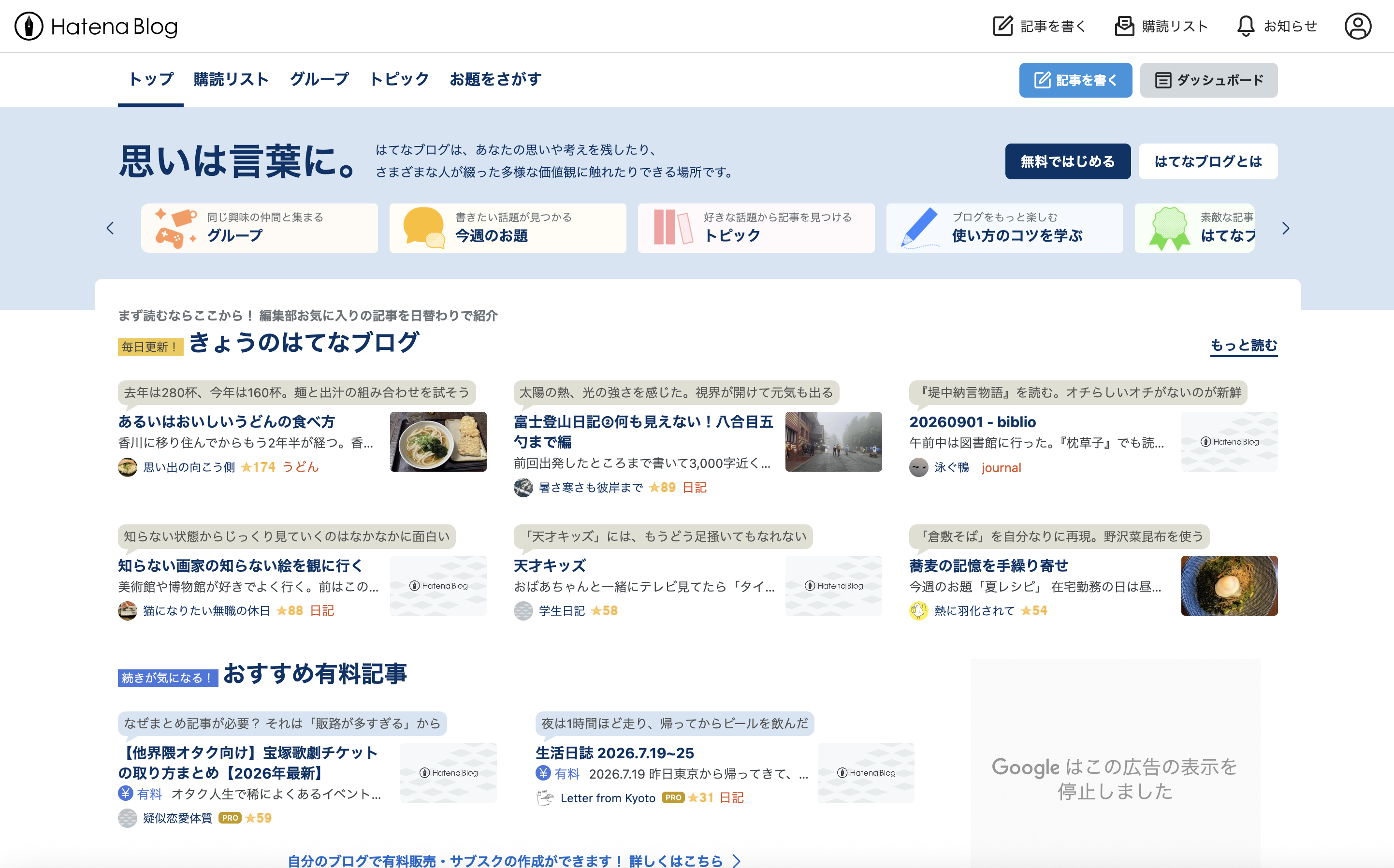
Task: Select the トップ tab
Action: [150, 80]
